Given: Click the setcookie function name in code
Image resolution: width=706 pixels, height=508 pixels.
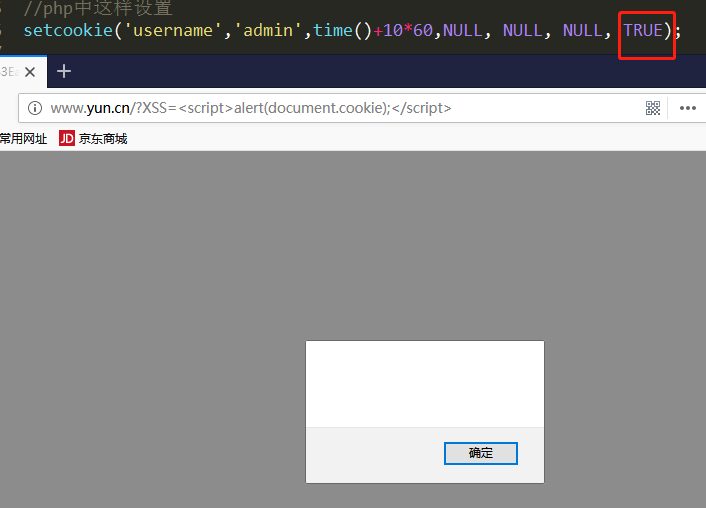Looking at the screenshot, I should 68,31.
